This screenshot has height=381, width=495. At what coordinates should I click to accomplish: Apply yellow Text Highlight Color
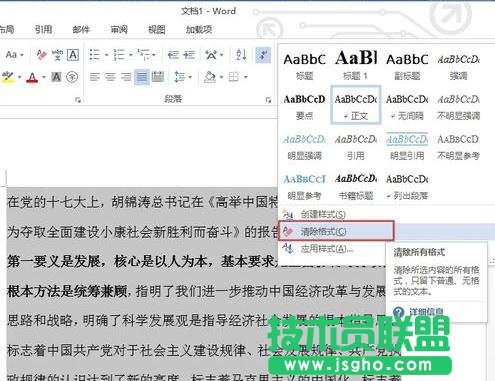[8, 77]
